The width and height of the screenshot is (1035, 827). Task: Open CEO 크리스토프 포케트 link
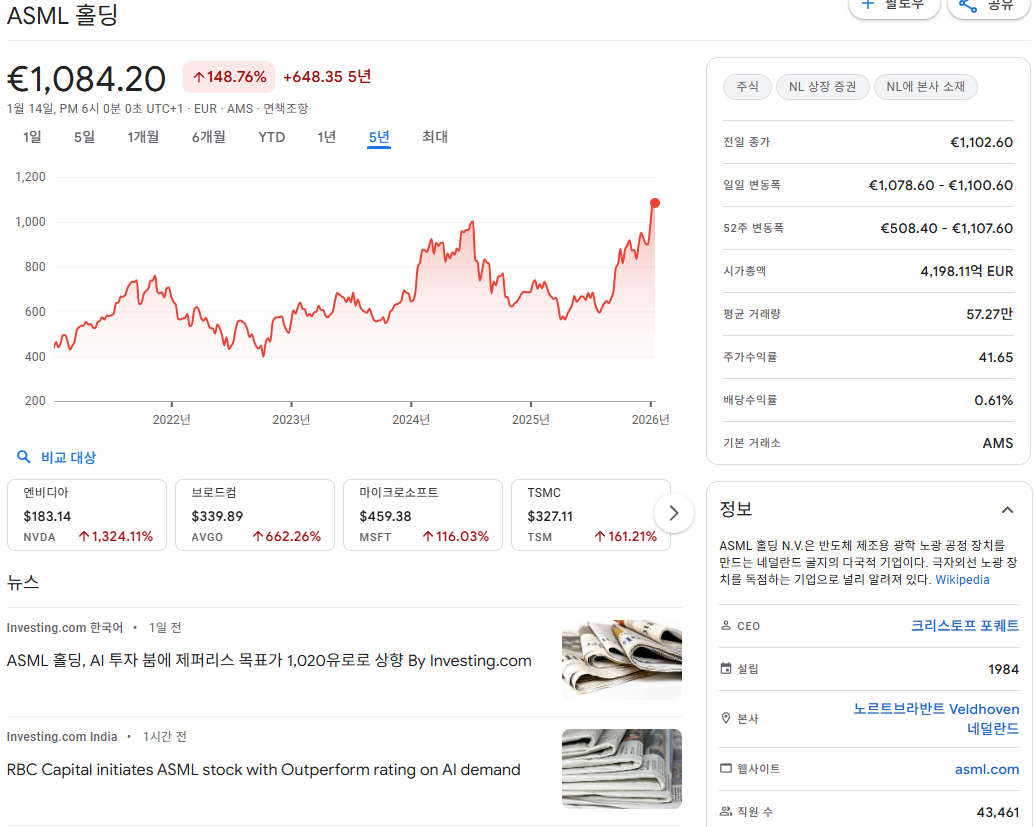pos(964,625)
